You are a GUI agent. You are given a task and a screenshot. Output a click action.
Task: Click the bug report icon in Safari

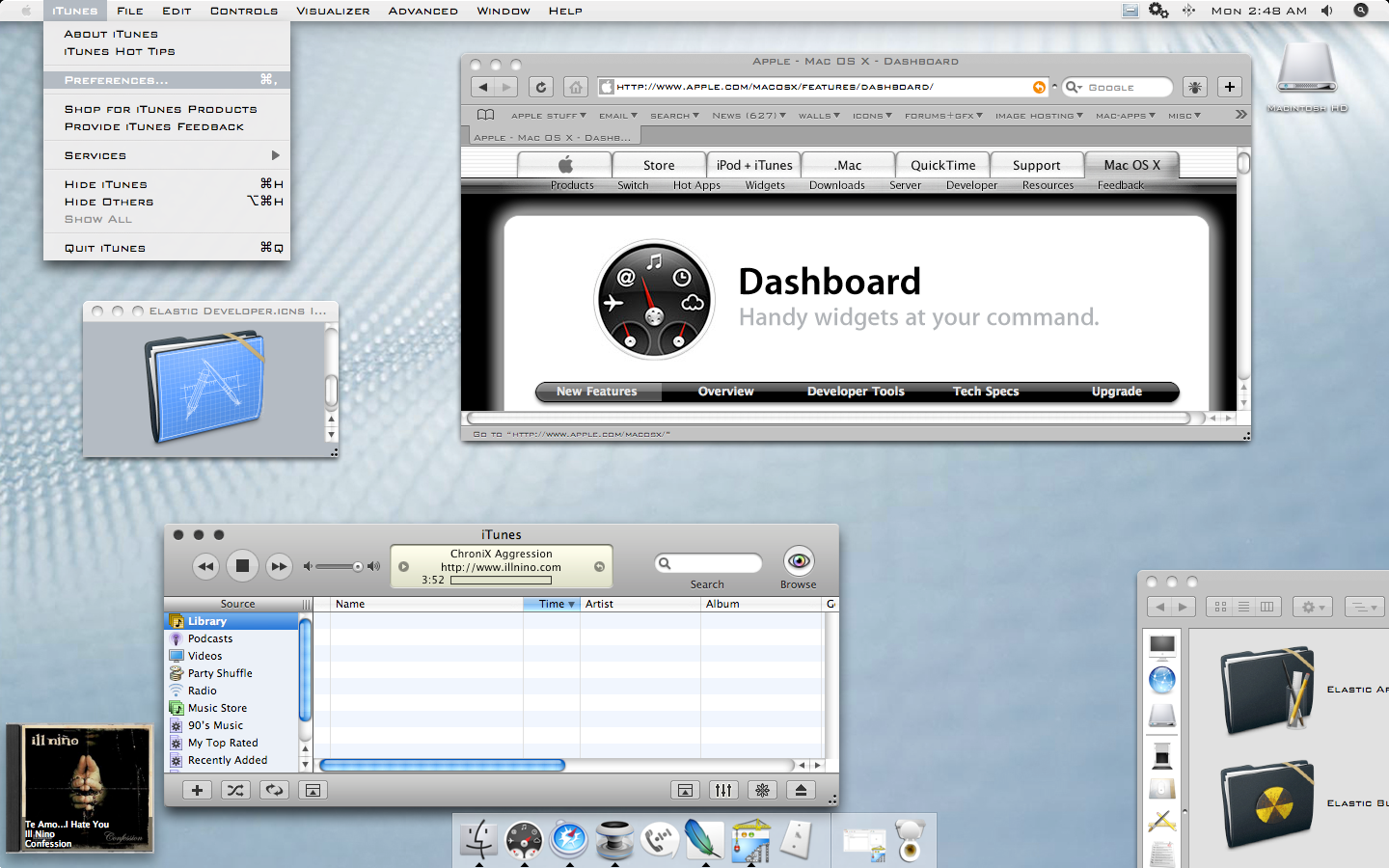click(1195, 87)
